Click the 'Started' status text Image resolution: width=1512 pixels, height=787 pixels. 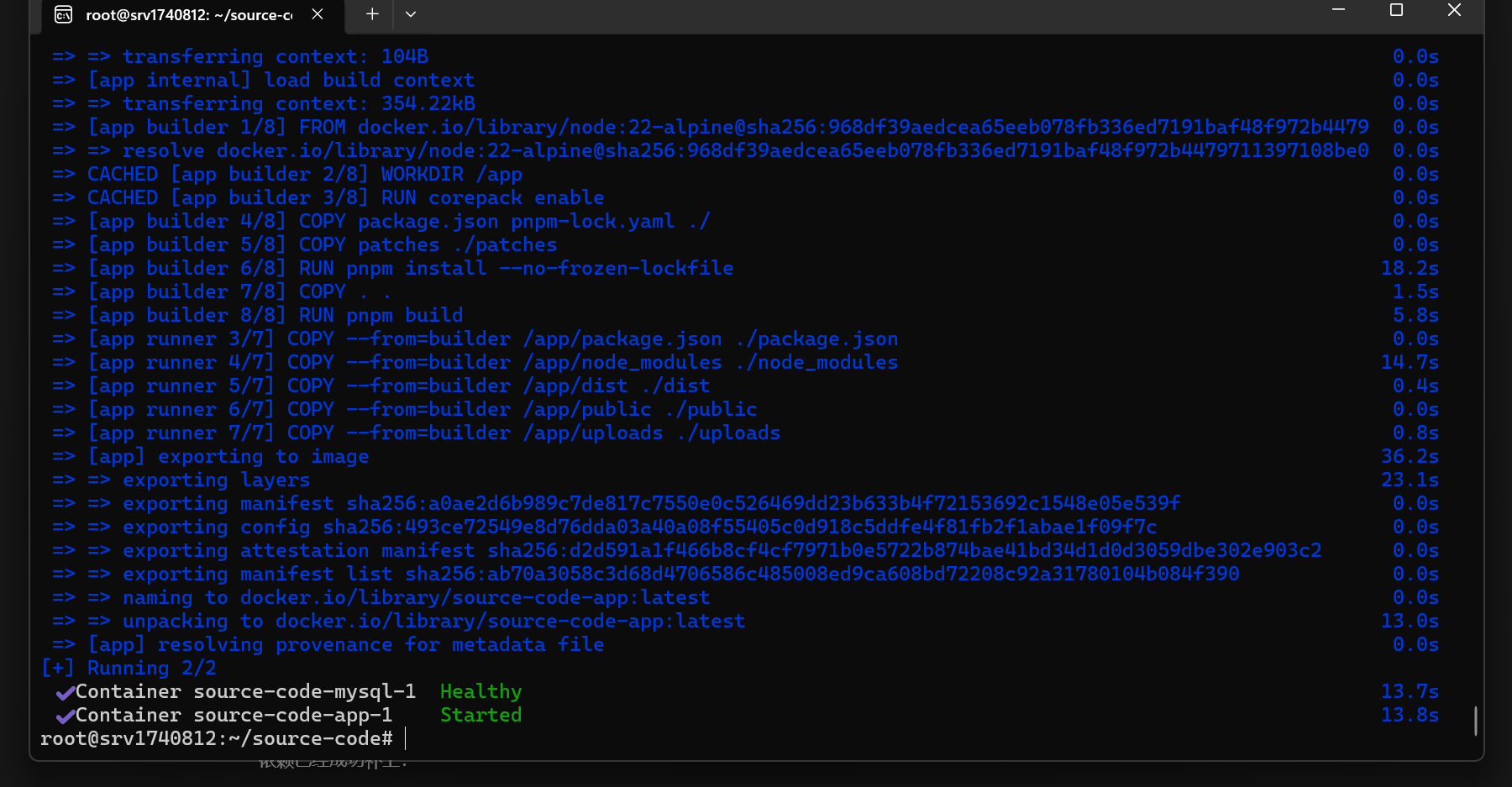[481, 716]
